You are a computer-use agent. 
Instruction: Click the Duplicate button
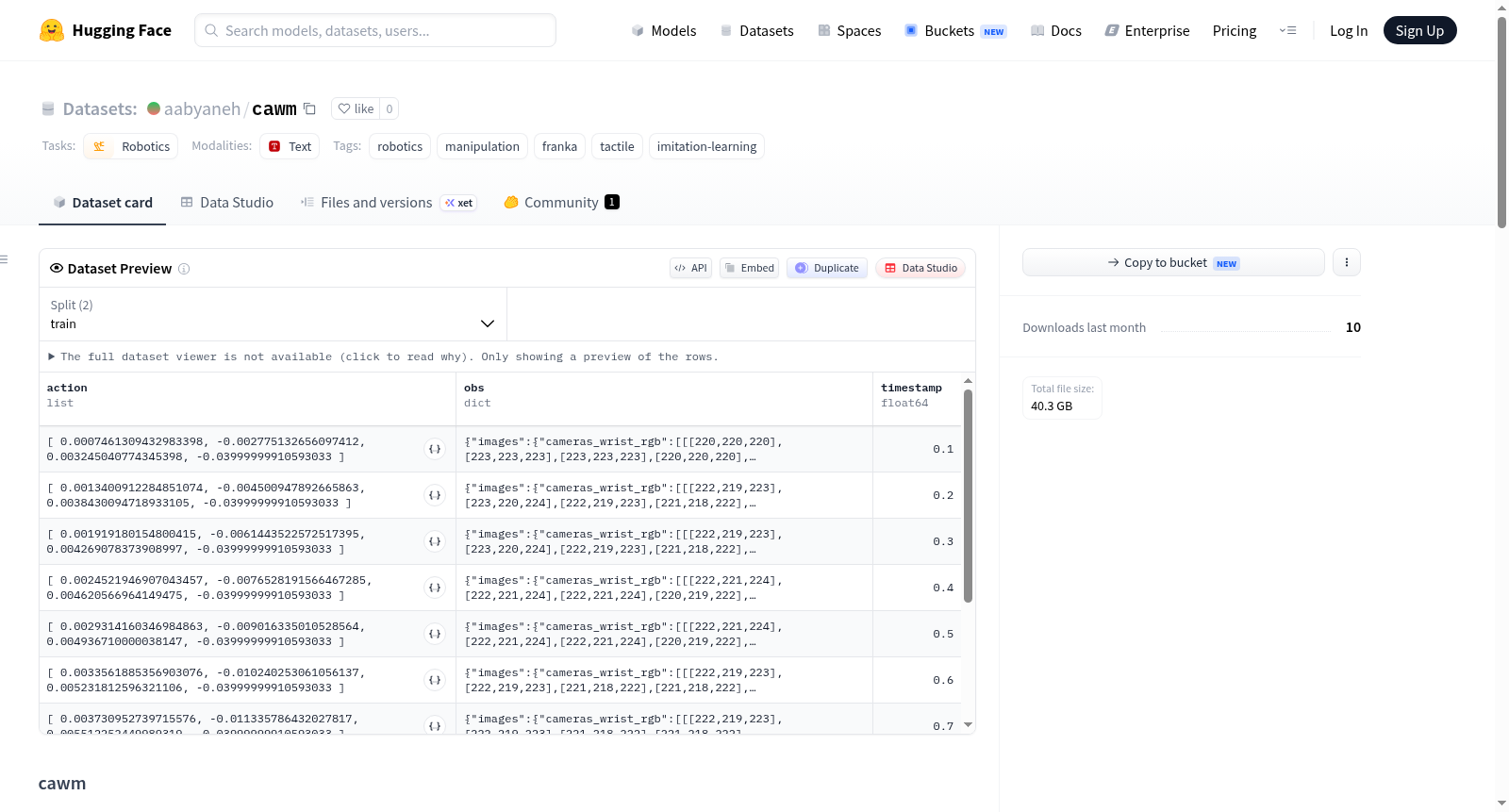tap(827, 268)
